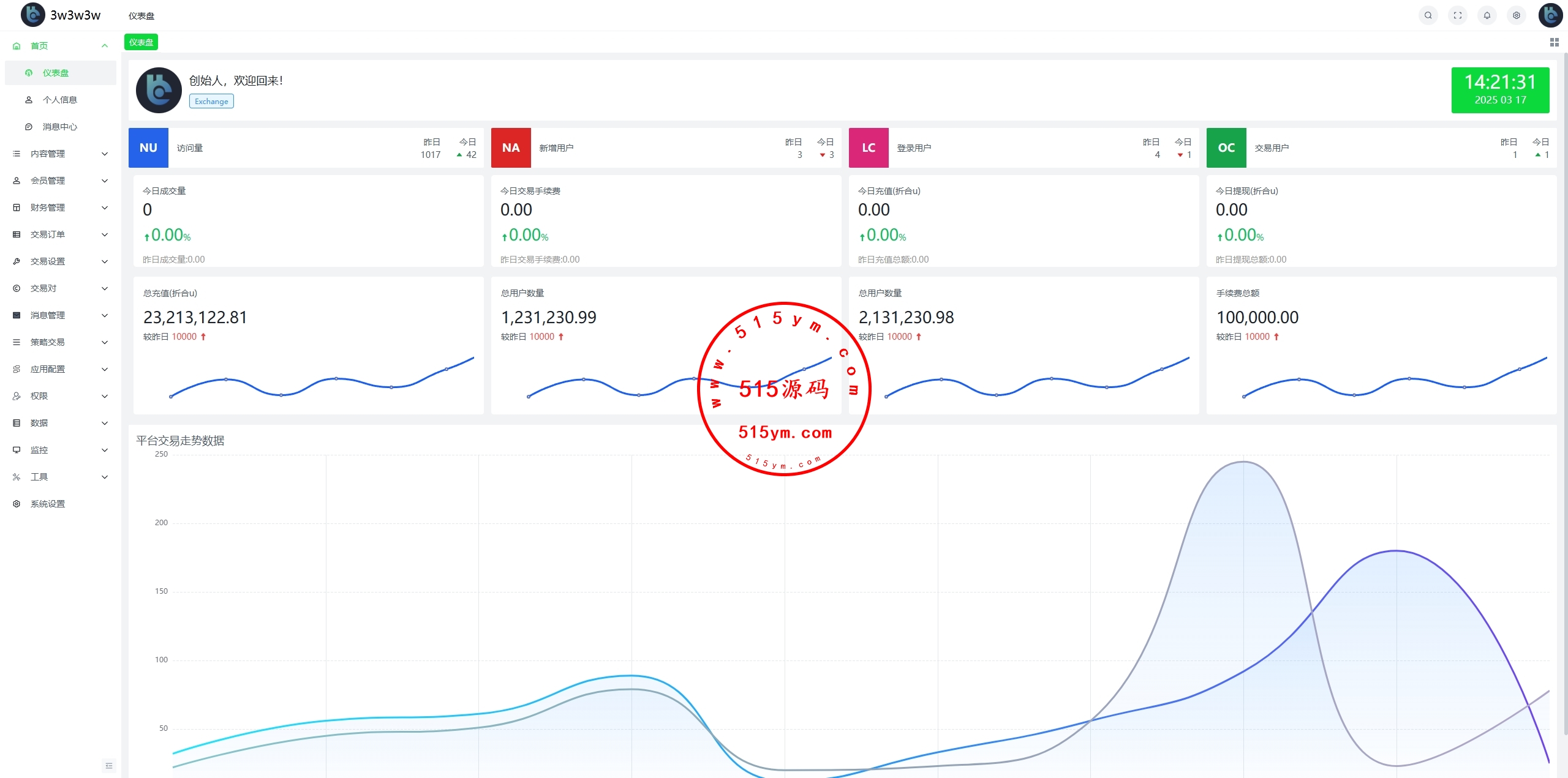Click the green OC trading users badge

tap(1226, 148)
